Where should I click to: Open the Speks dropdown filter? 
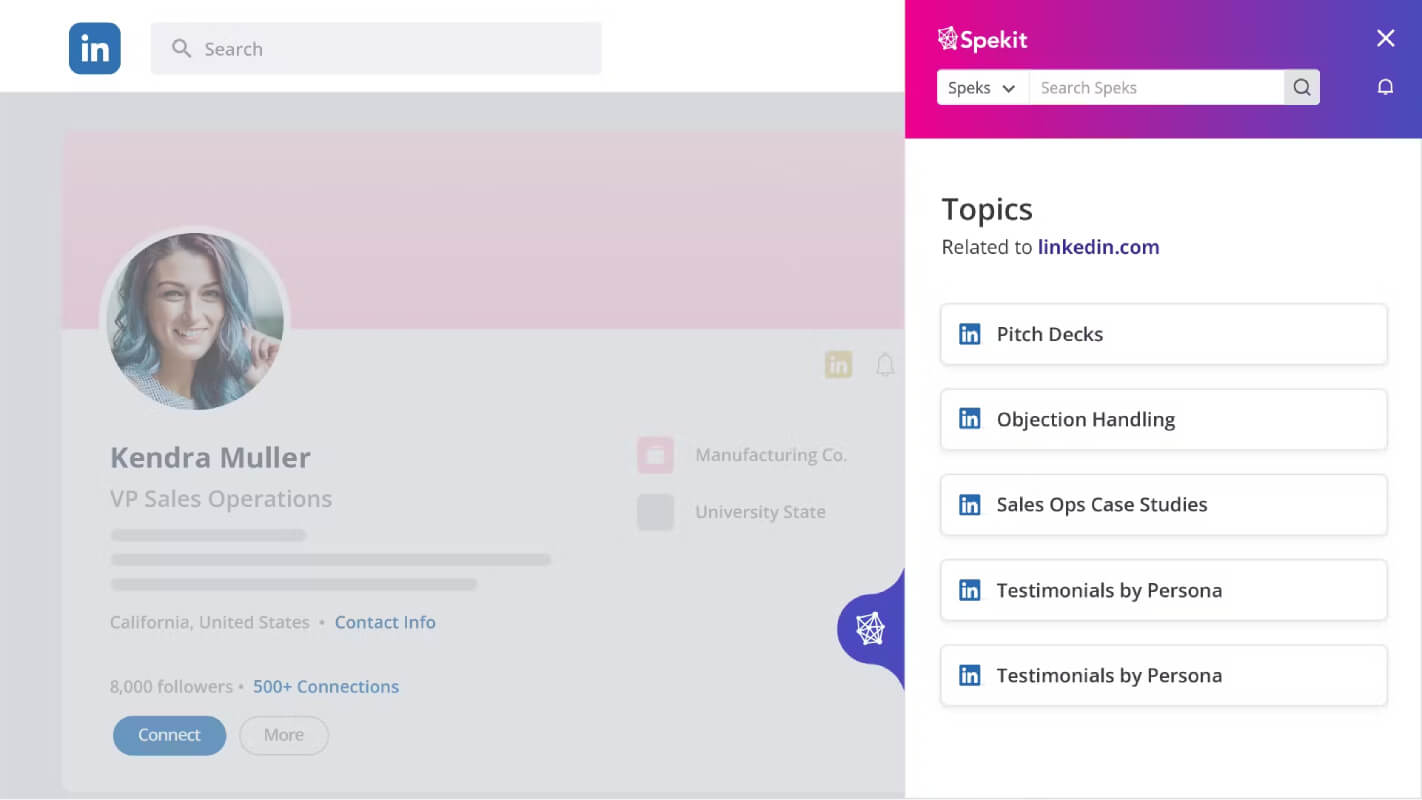[983, 88]
